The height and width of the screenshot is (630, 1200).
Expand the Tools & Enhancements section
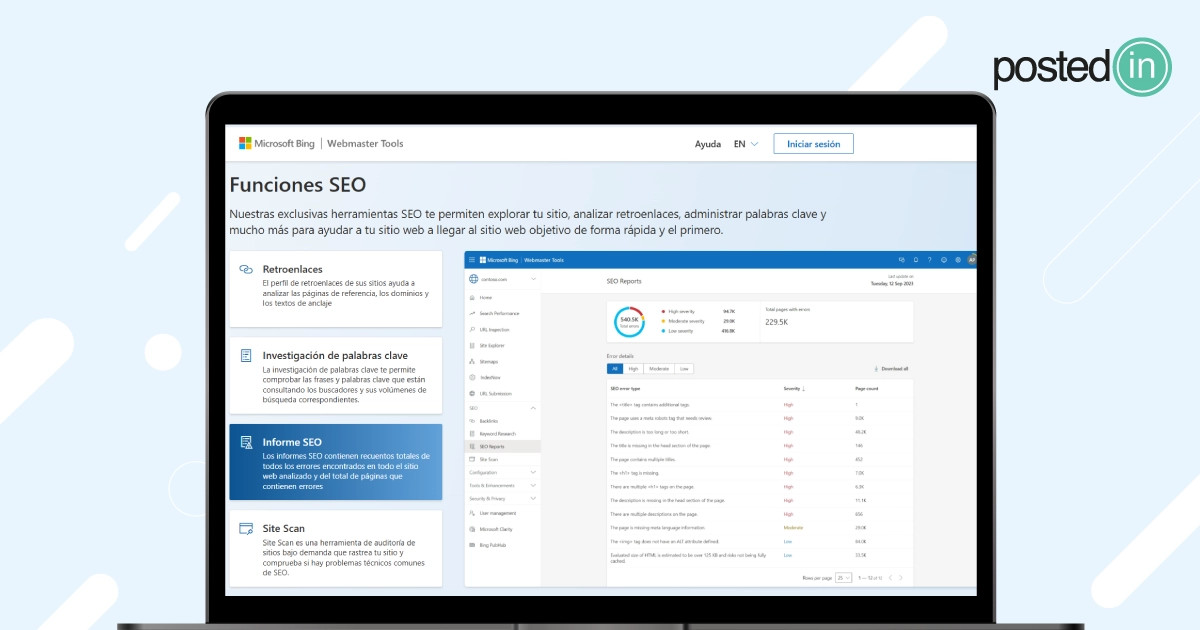(533, 485)
